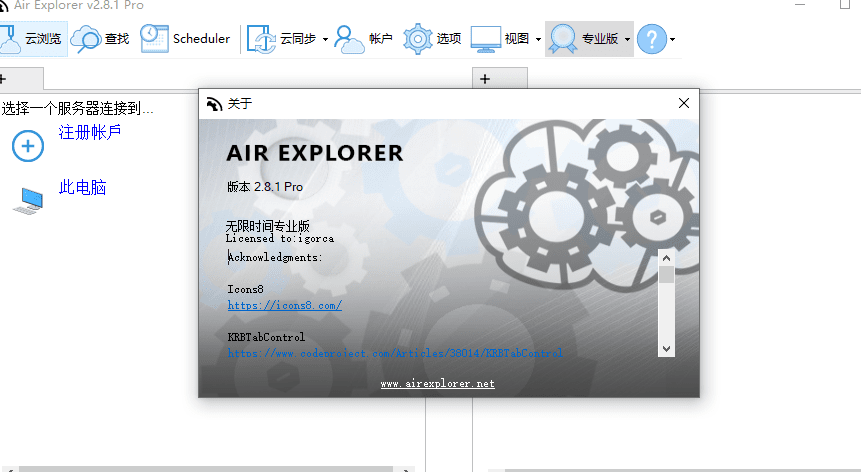Click the AIR EXPLORER title text
The height and width of the screenshot is (472, 861).
(x=315, y=153)
